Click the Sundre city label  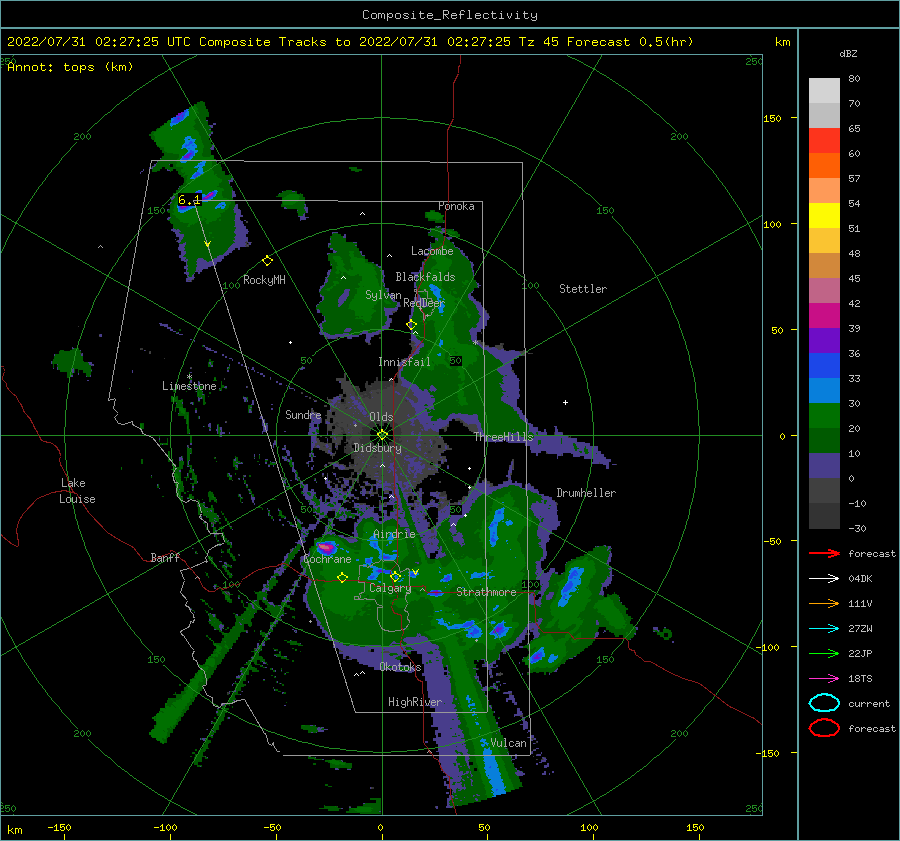(303, 414)
